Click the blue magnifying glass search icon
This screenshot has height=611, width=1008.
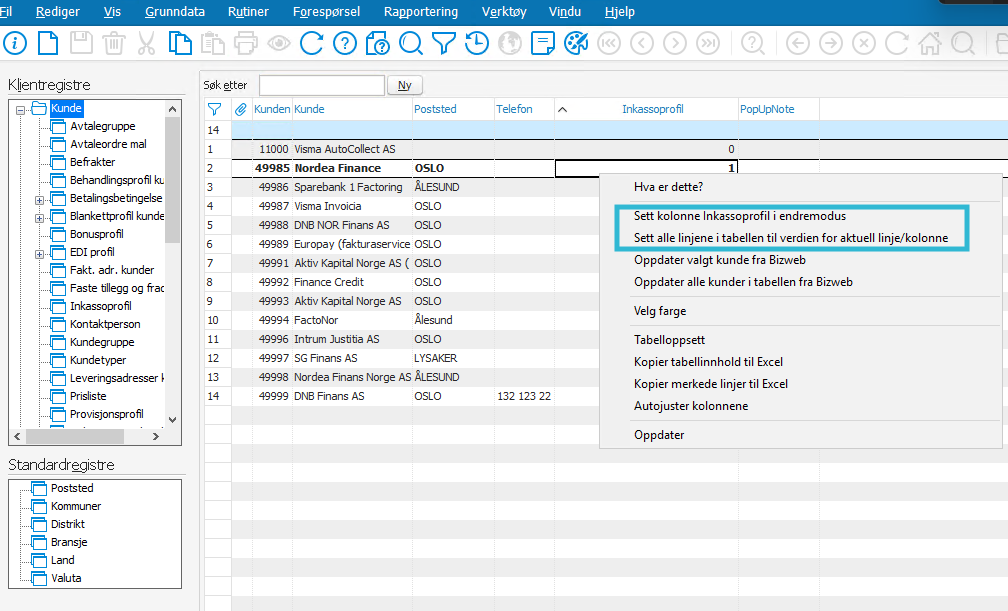tap(411, 44)
